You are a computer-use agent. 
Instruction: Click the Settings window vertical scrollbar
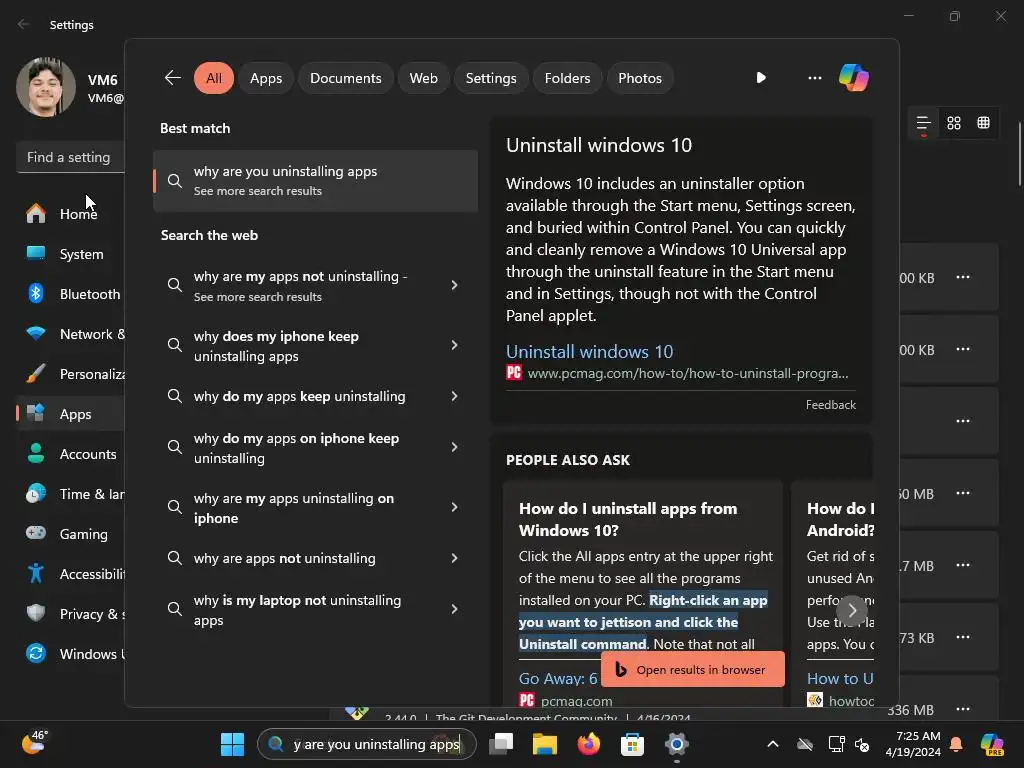coord(1019,154)
